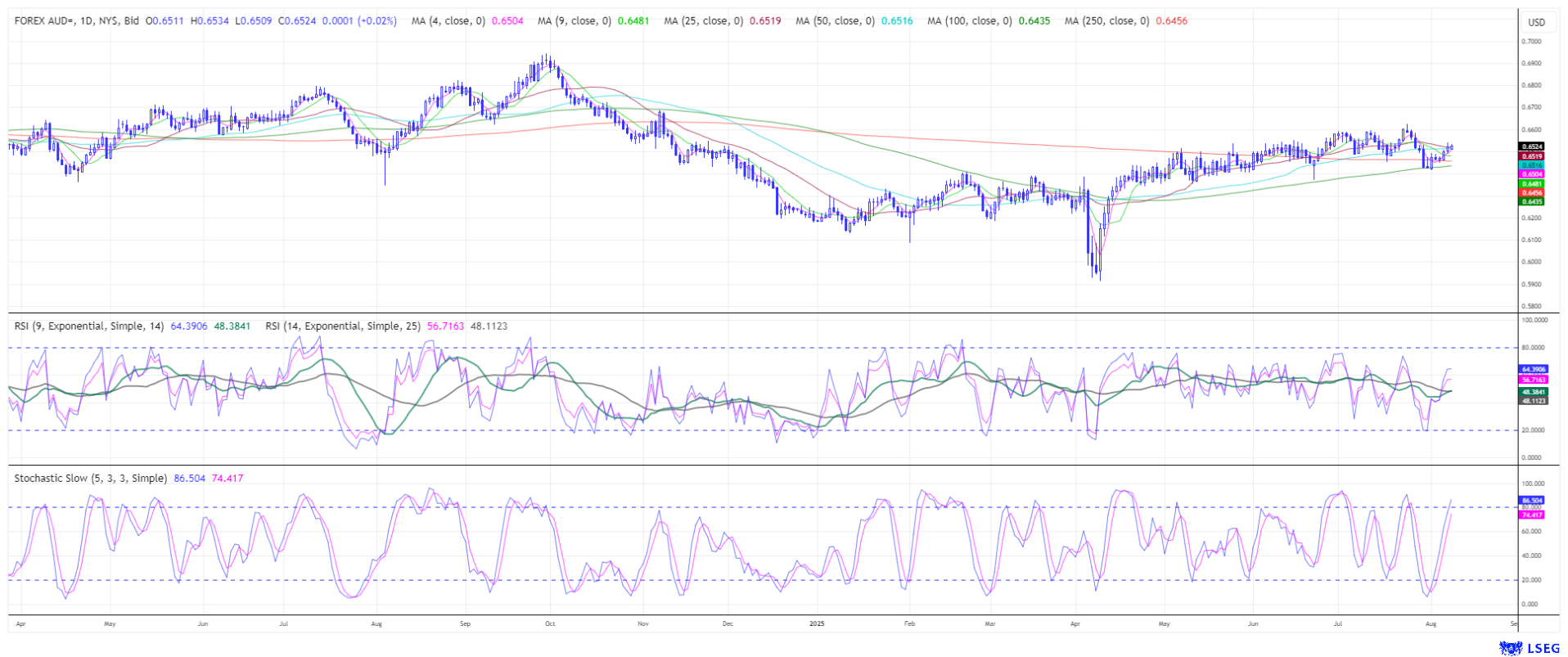Select the FOREX AUD= symbol title
The width and height of the screenshot is (1568, 657).
point(76,21)
